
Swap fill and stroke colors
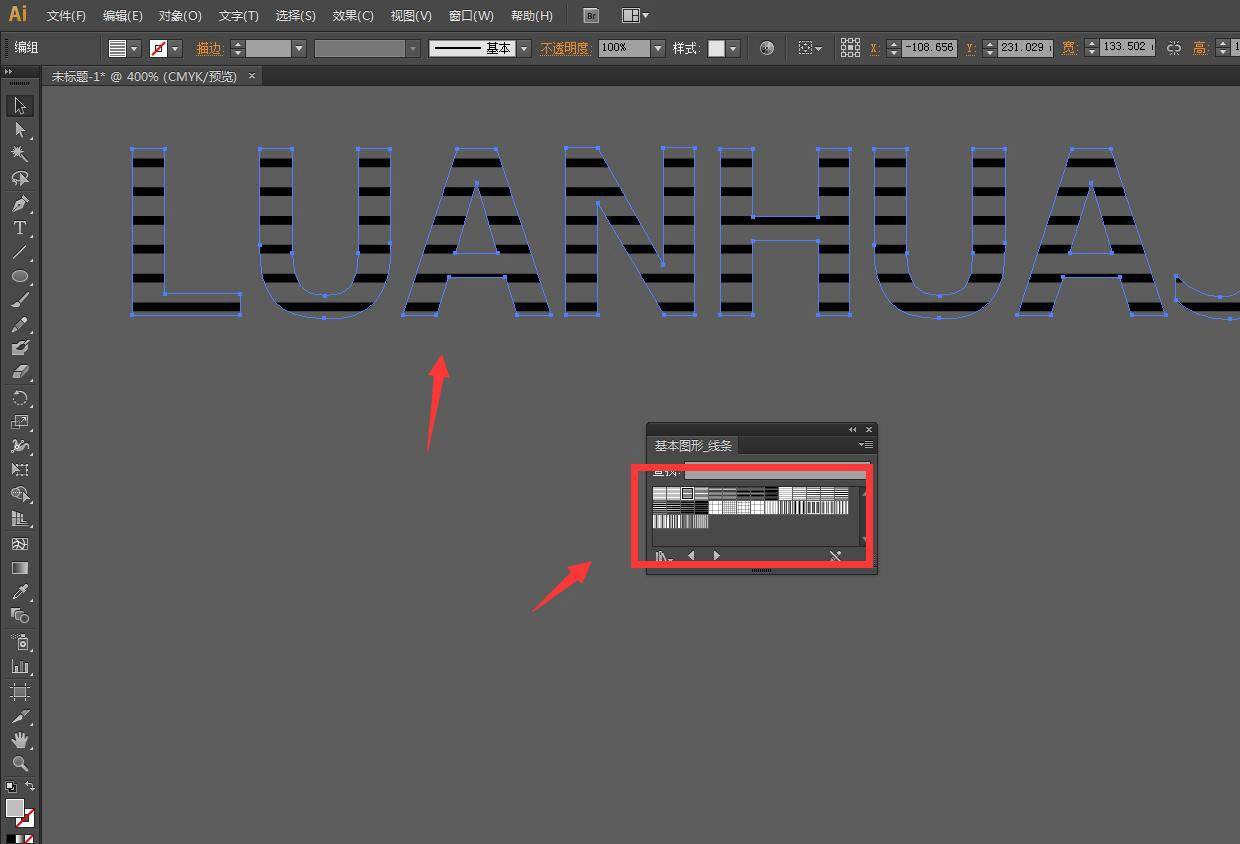tap(30, 787)
